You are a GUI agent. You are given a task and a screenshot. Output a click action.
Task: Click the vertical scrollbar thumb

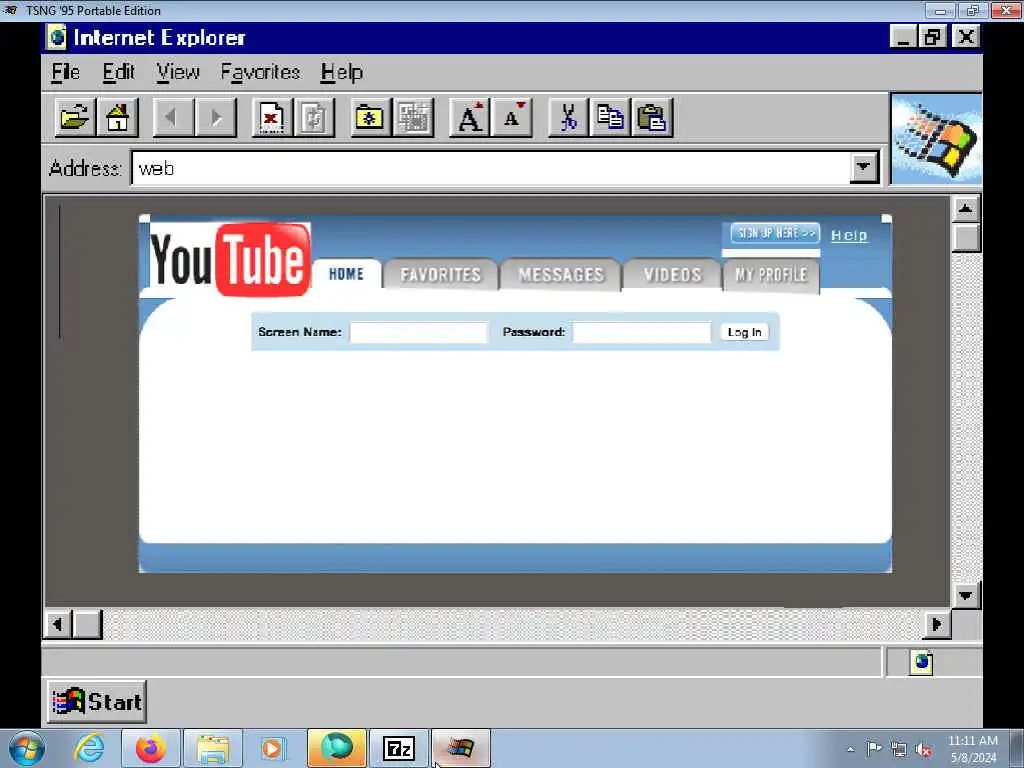point(965,237)
